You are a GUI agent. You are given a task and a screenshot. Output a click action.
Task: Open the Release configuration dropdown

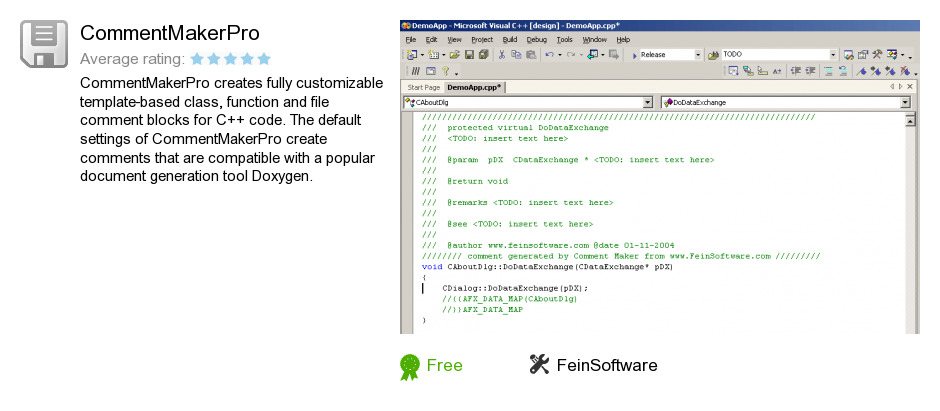698,55
